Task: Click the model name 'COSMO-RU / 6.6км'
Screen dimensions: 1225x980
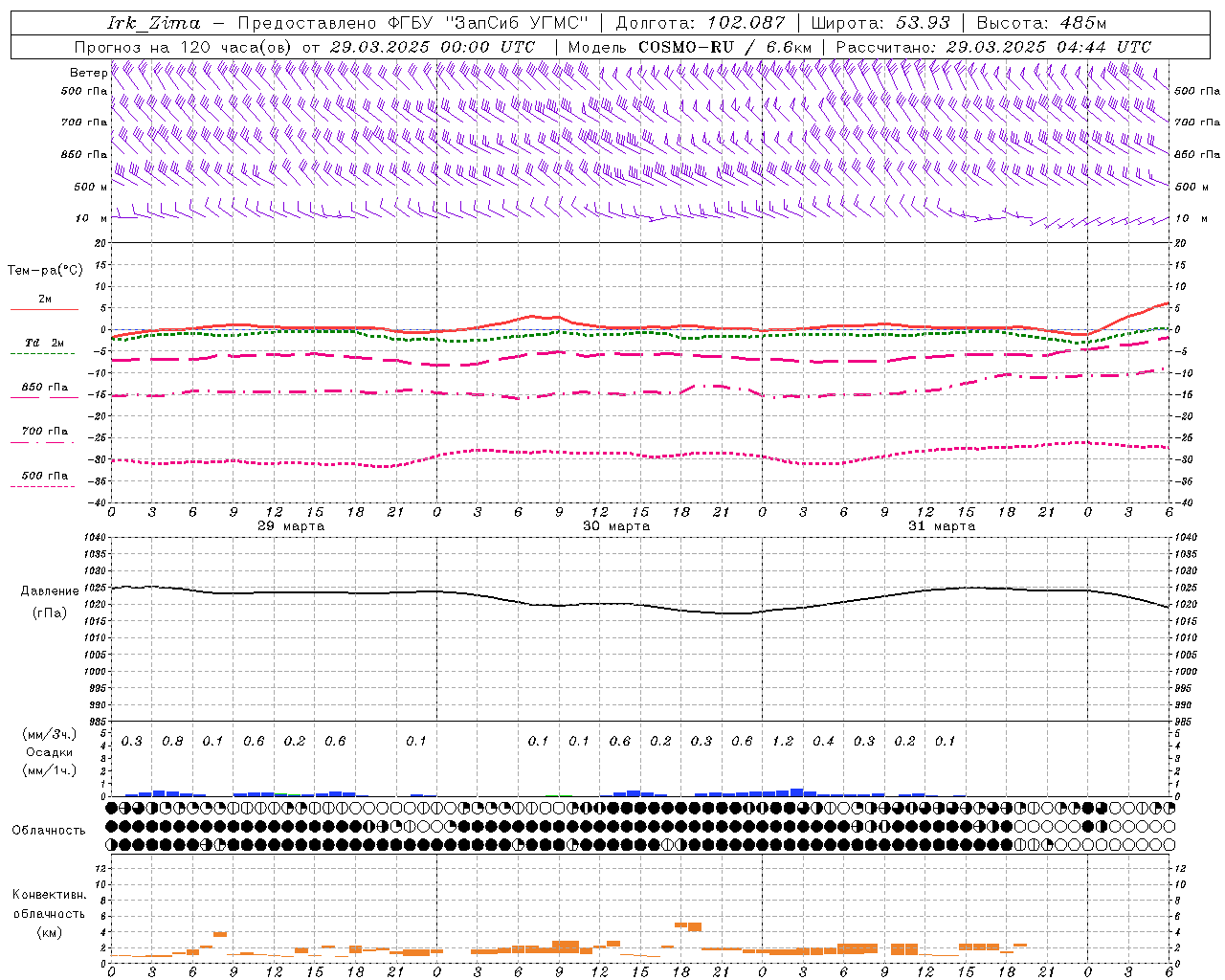Action: (724, 47)
